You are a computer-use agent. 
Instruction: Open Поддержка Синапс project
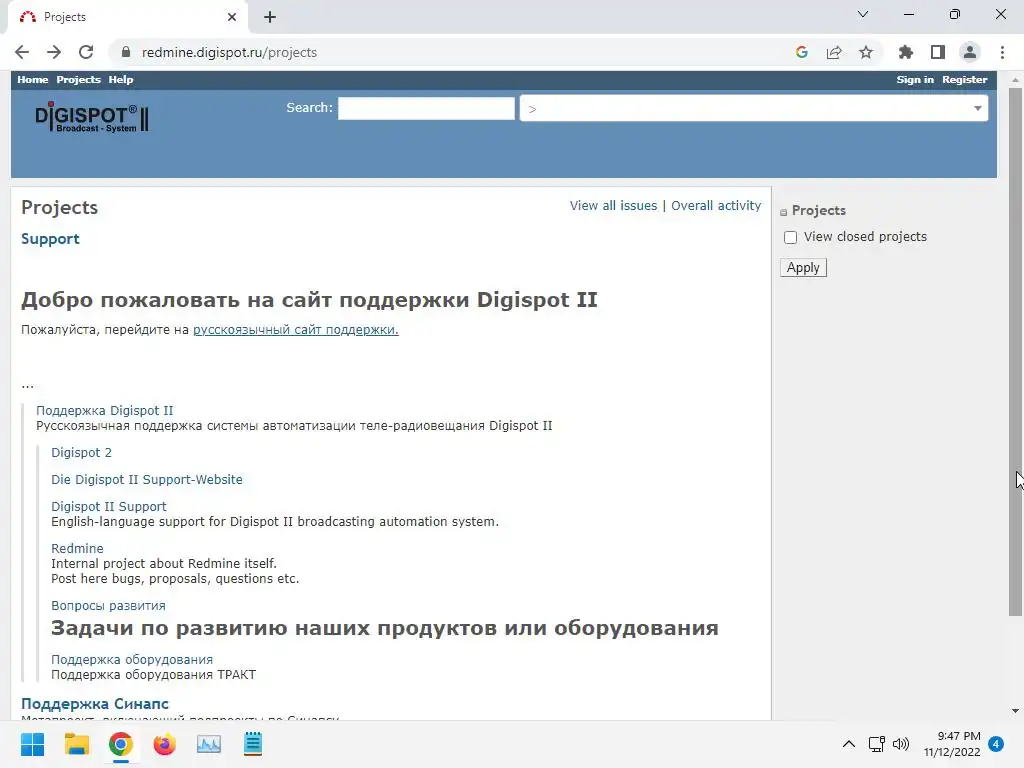(95, 704)
